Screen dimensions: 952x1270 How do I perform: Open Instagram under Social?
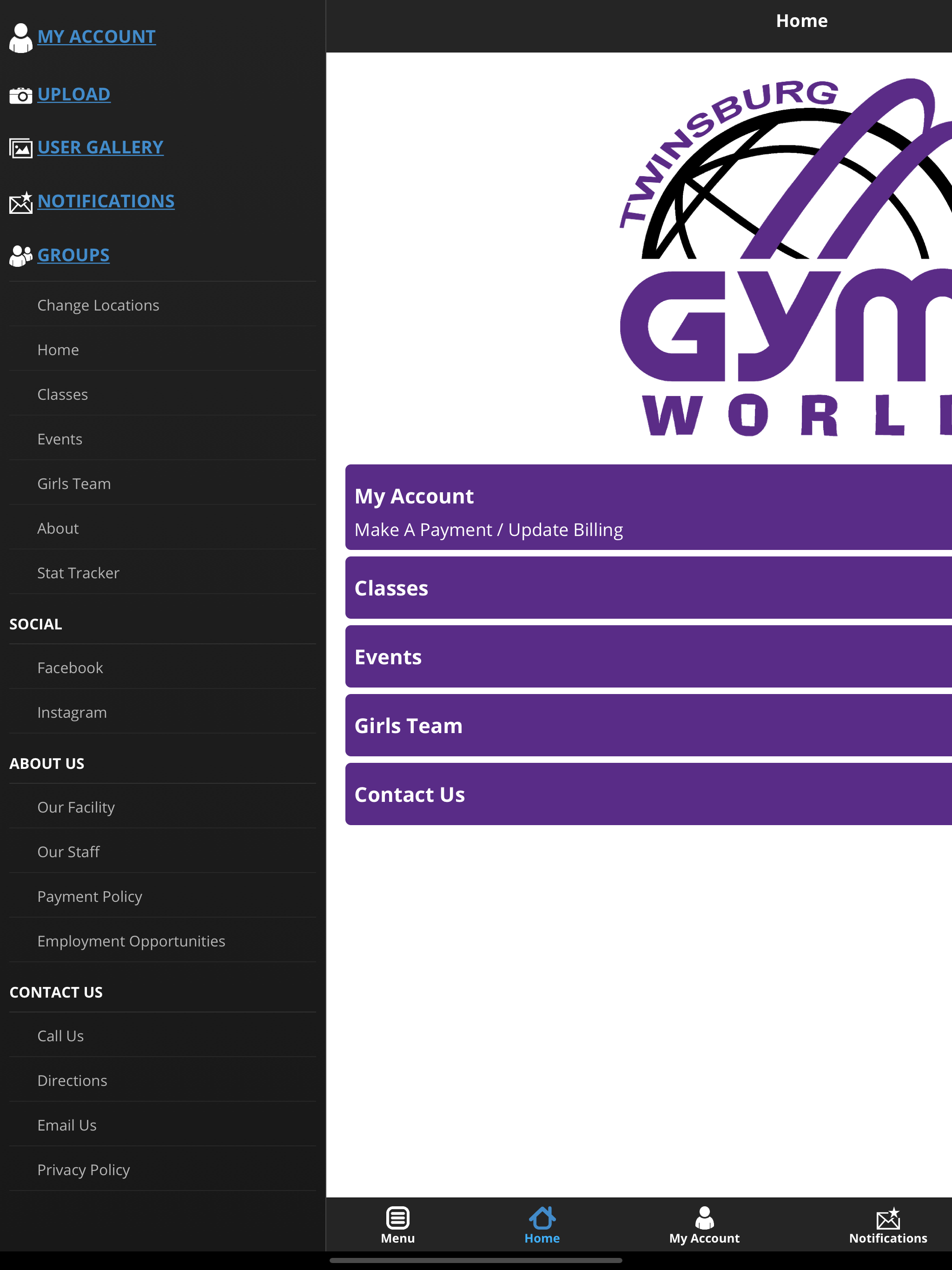click(x=163, y=713)
